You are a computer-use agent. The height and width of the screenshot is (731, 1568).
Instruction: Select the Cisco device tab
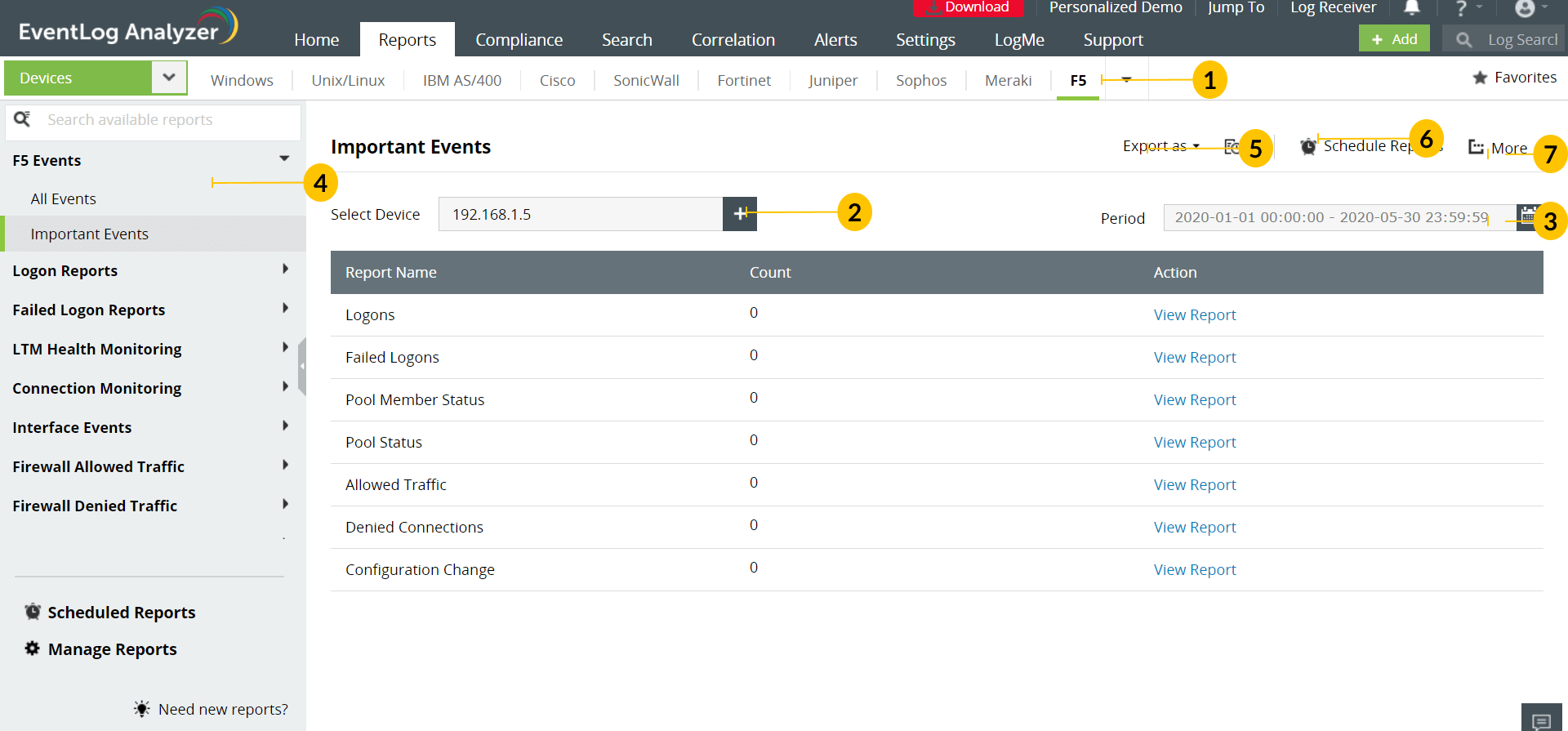tap(558, 80)
